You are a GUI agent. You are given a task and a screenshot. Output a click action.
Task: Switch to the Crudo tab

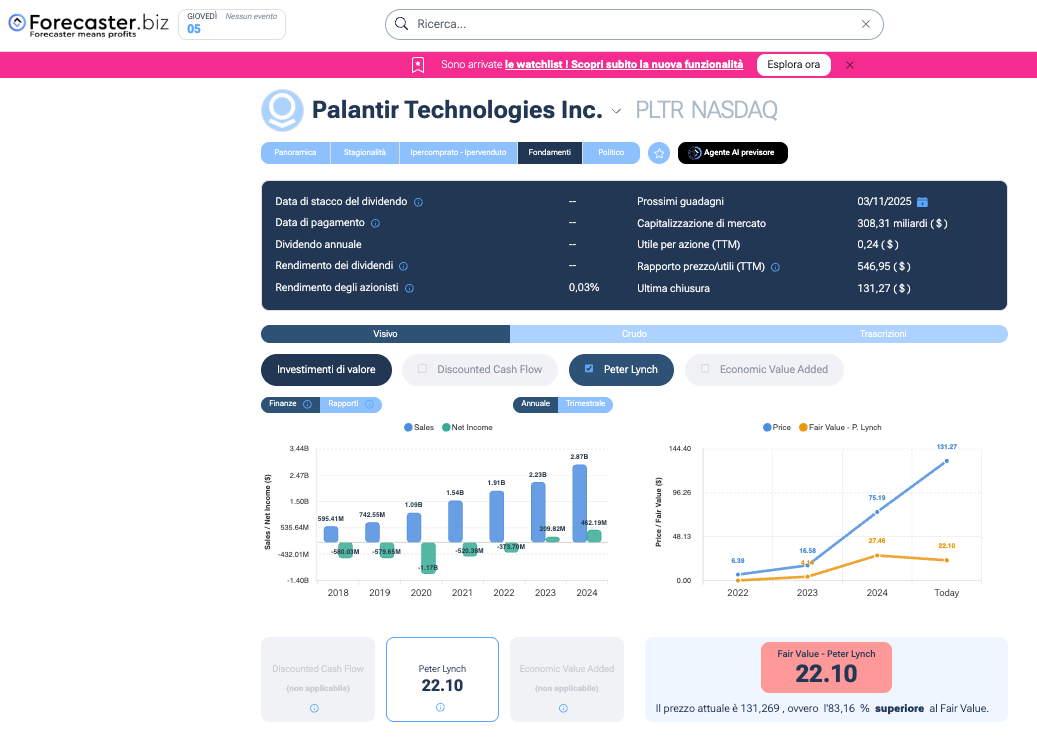click(634, 334)
